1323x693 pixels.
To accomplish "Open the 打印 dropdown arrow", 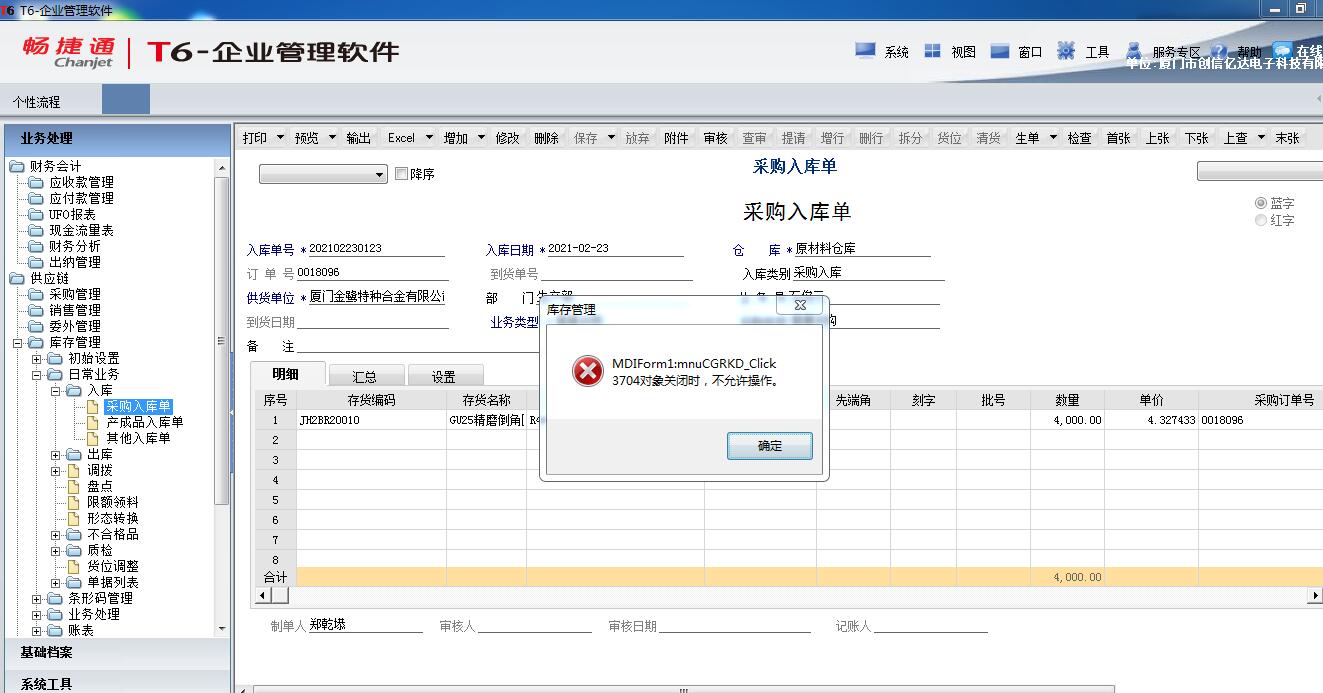I will tap(280, 138).
